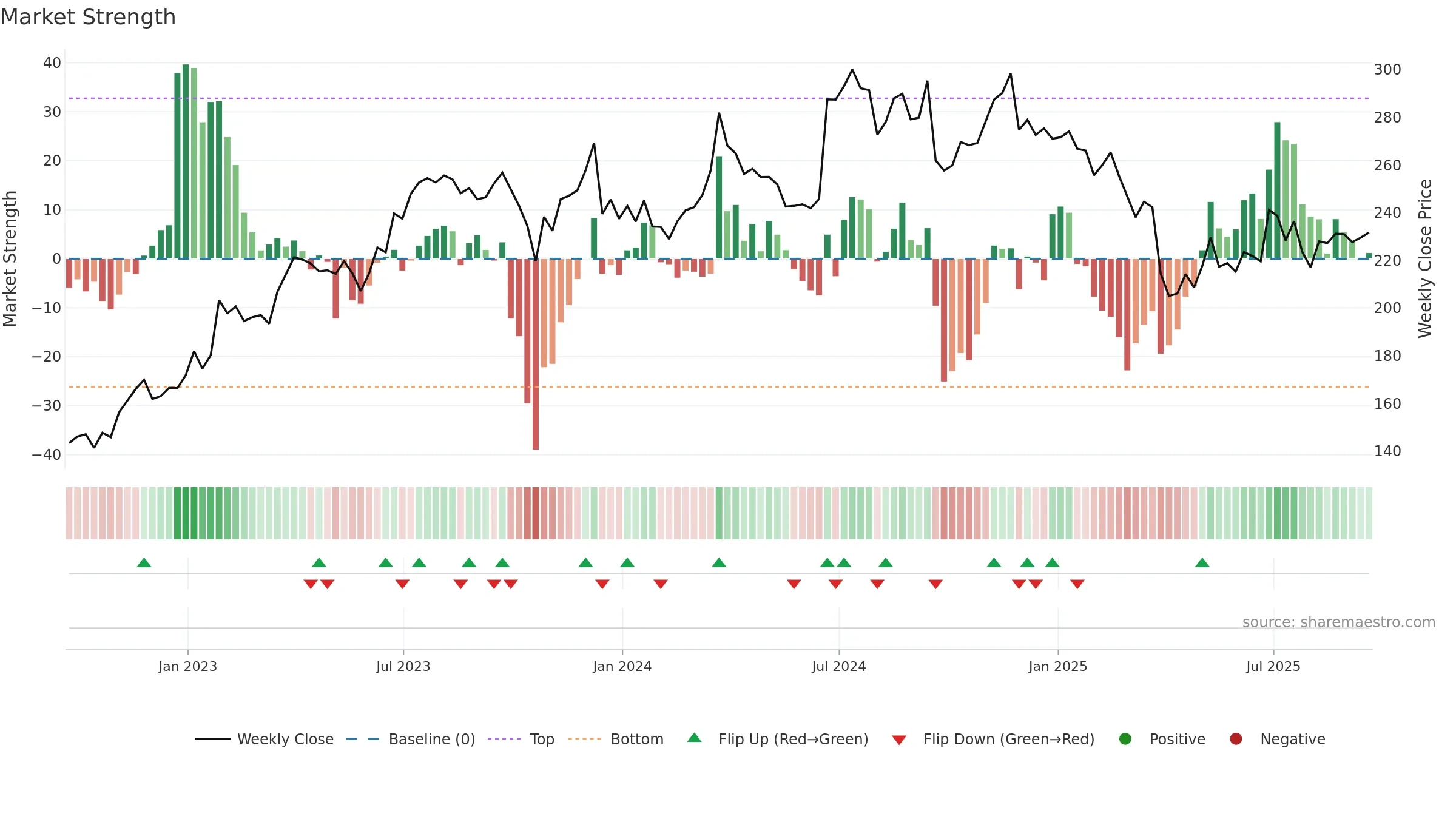The height and width of the screenshot is (819, 1456).
Task: Click the Jul 2023 x-axis label
Action: coord(403,667)
